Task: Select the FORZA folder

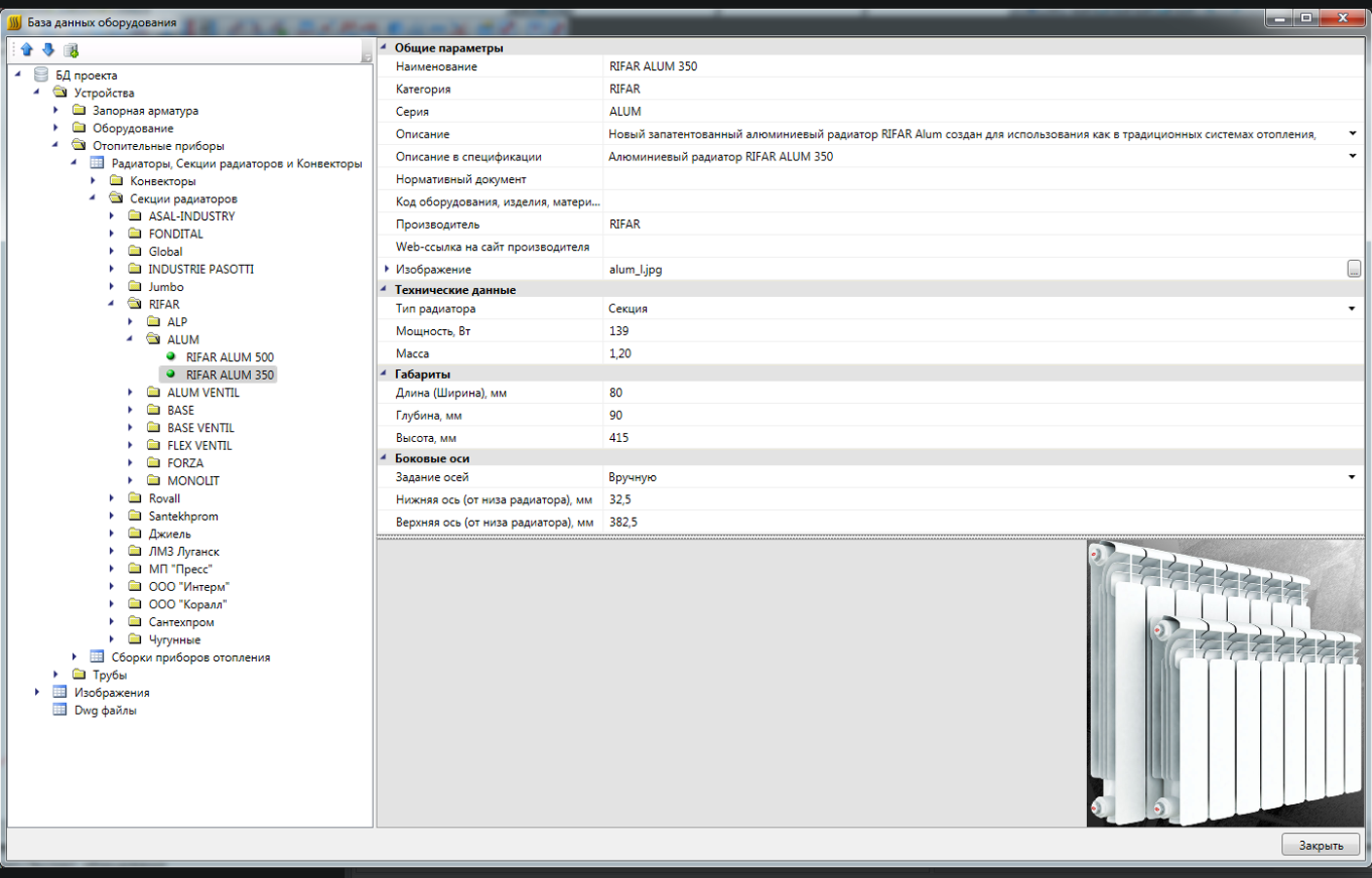Action: point(185,462)
